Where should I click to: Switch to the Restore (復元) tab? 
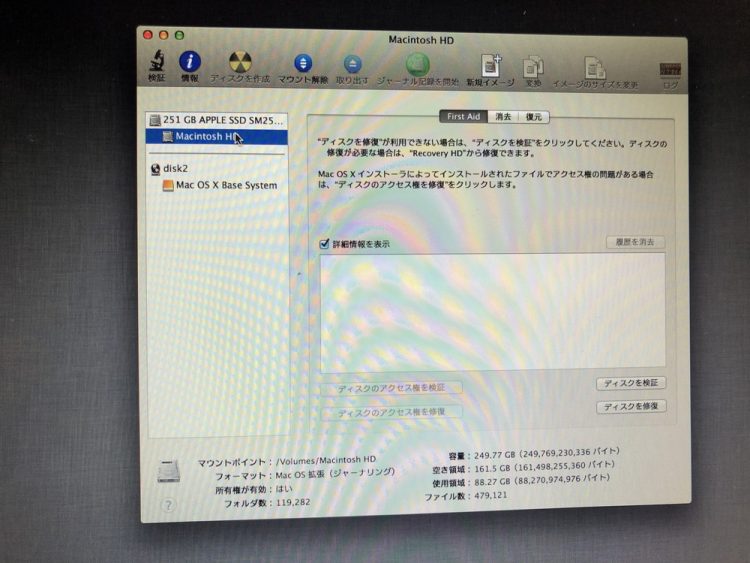[x=534, y=117]
